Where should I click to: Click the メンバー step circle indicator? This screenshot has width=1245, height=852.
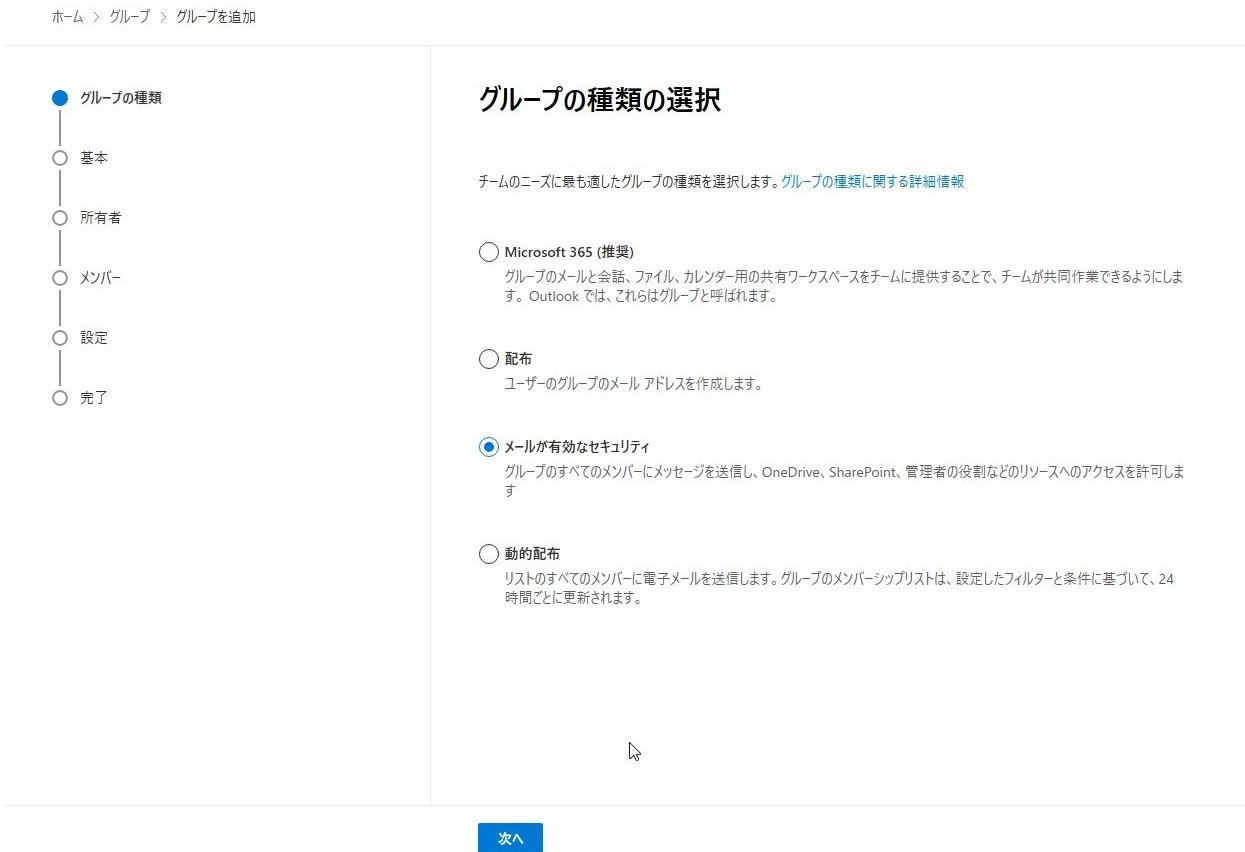pos(60,278)
